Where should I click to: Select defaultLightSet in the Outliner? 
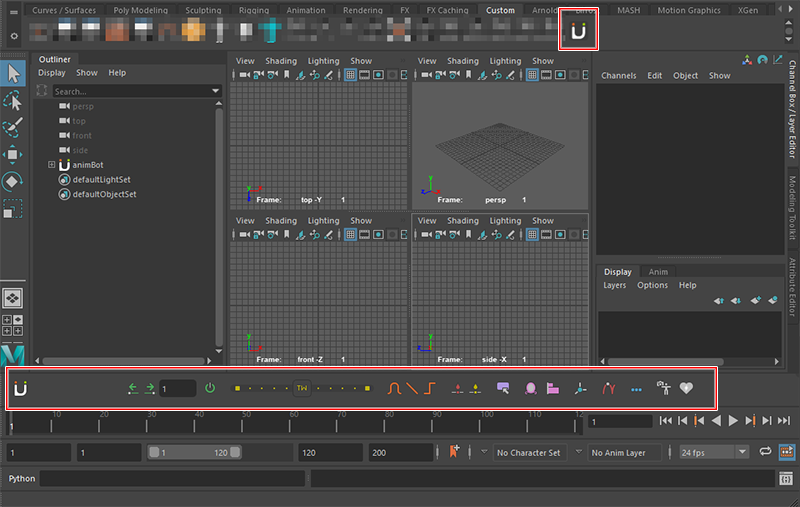coord(101,180)
